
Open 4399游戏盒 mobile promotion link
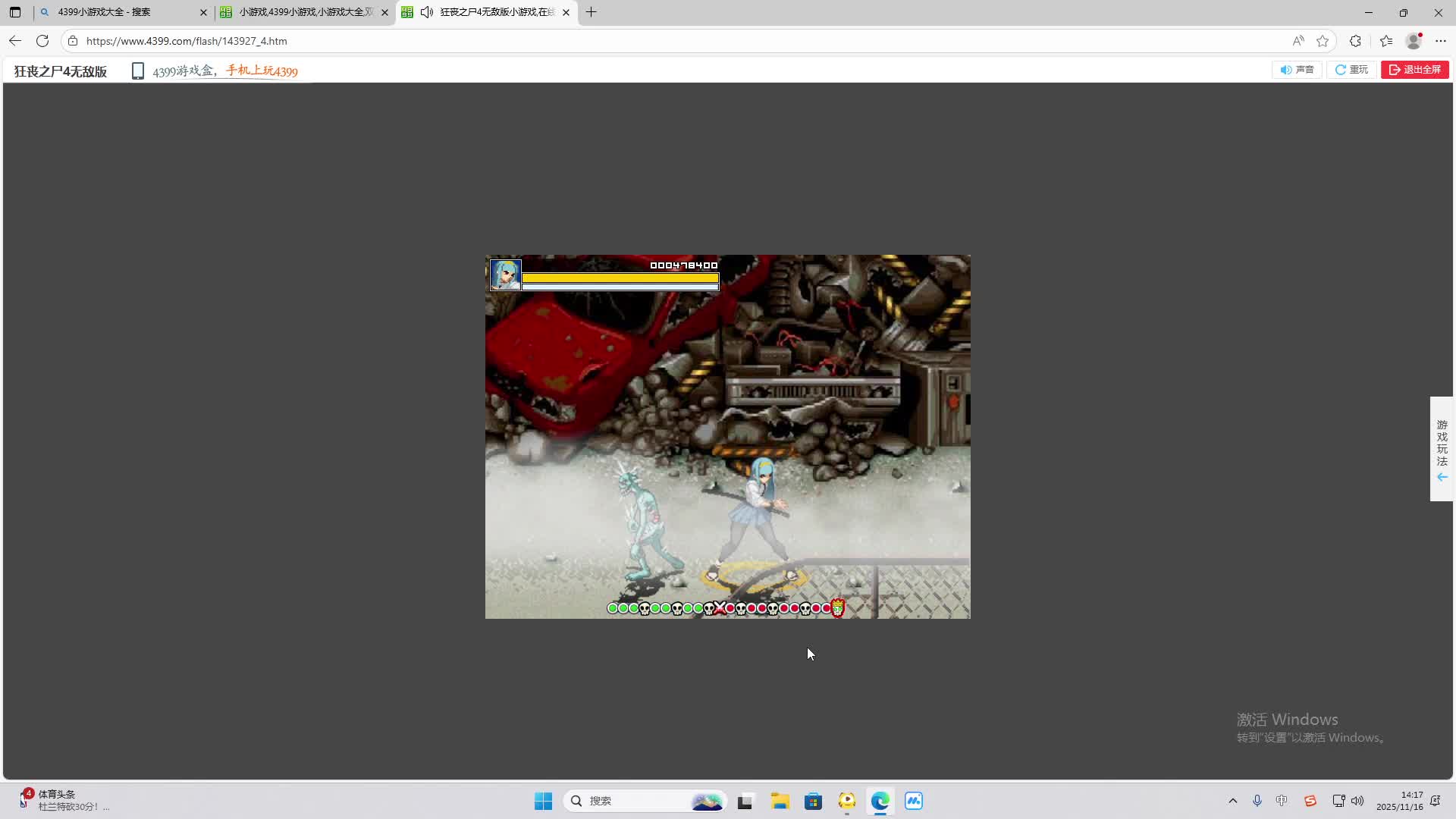coord(224,71)
